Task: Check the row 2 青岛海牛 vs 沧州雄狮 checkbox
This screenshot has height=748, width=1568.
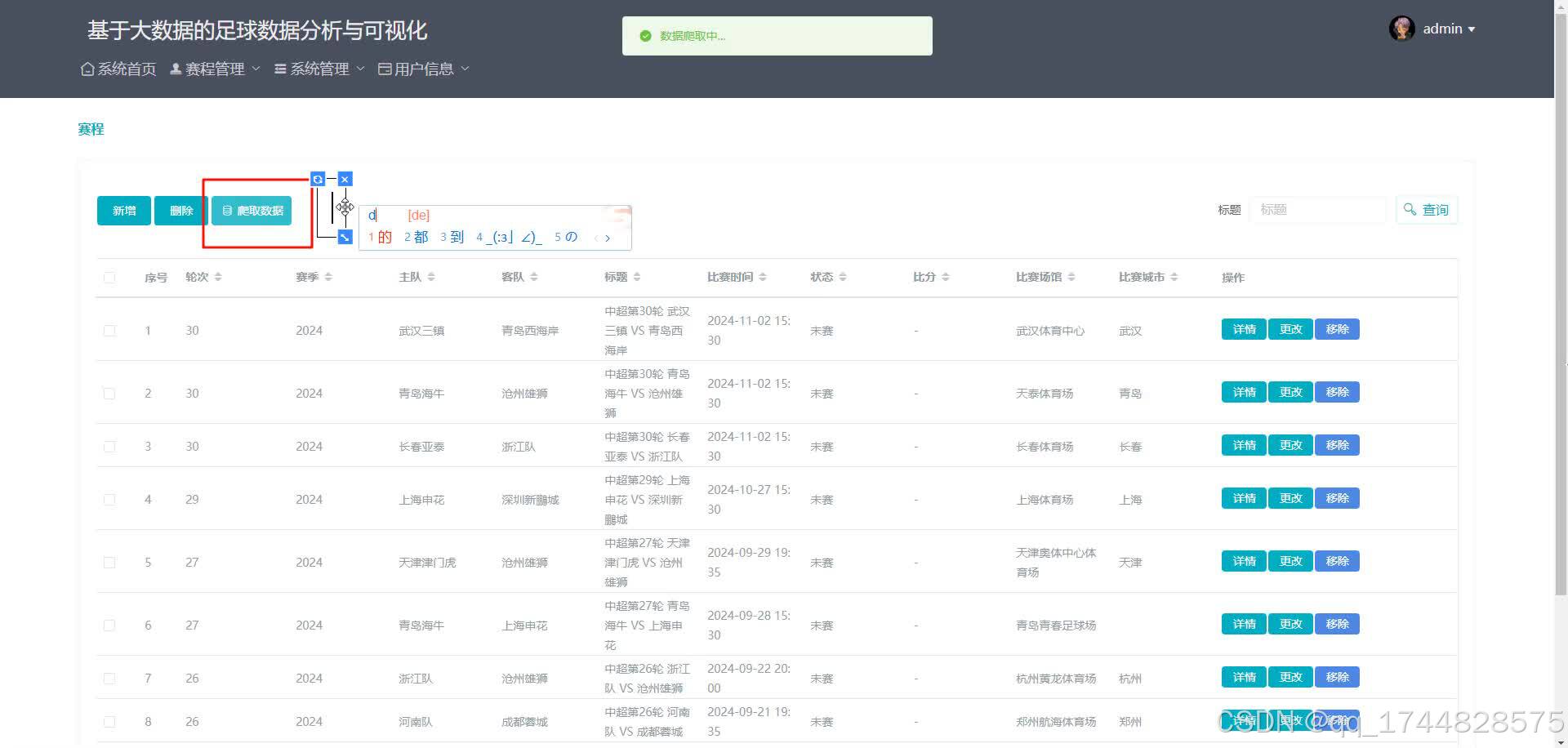Action: (x=109, y=394)
